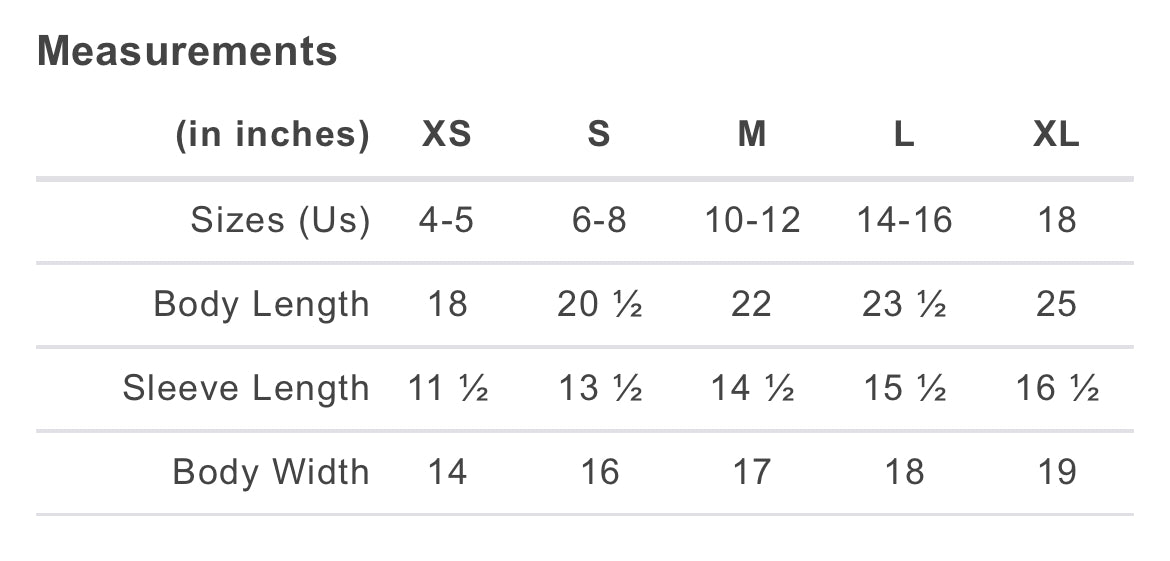Click the 14-16 US size cell
Image resolution: width=1170 pixels, height=561 pixels.
904,220
